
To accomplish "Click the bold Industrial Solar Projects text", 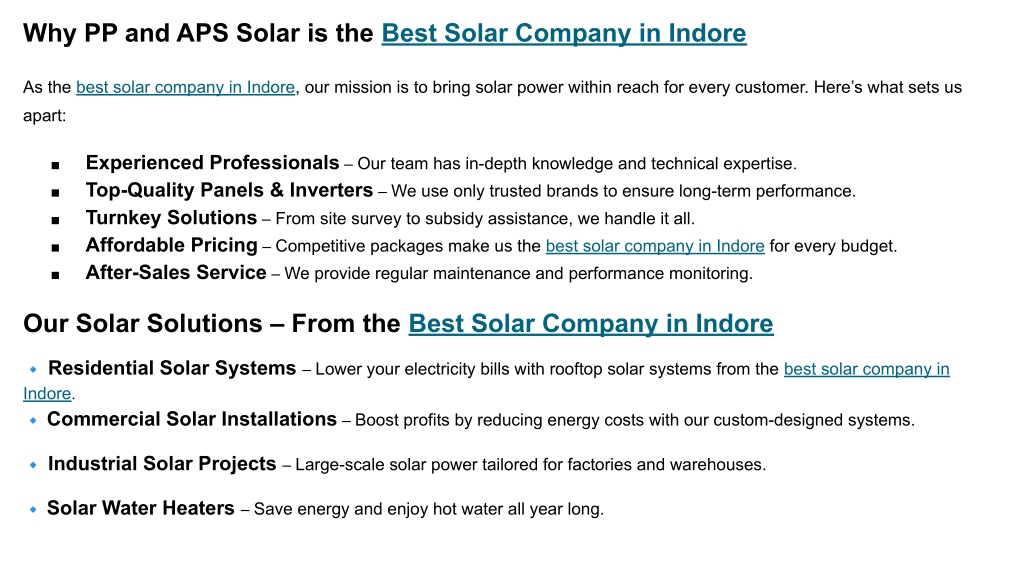I will 162,464.
